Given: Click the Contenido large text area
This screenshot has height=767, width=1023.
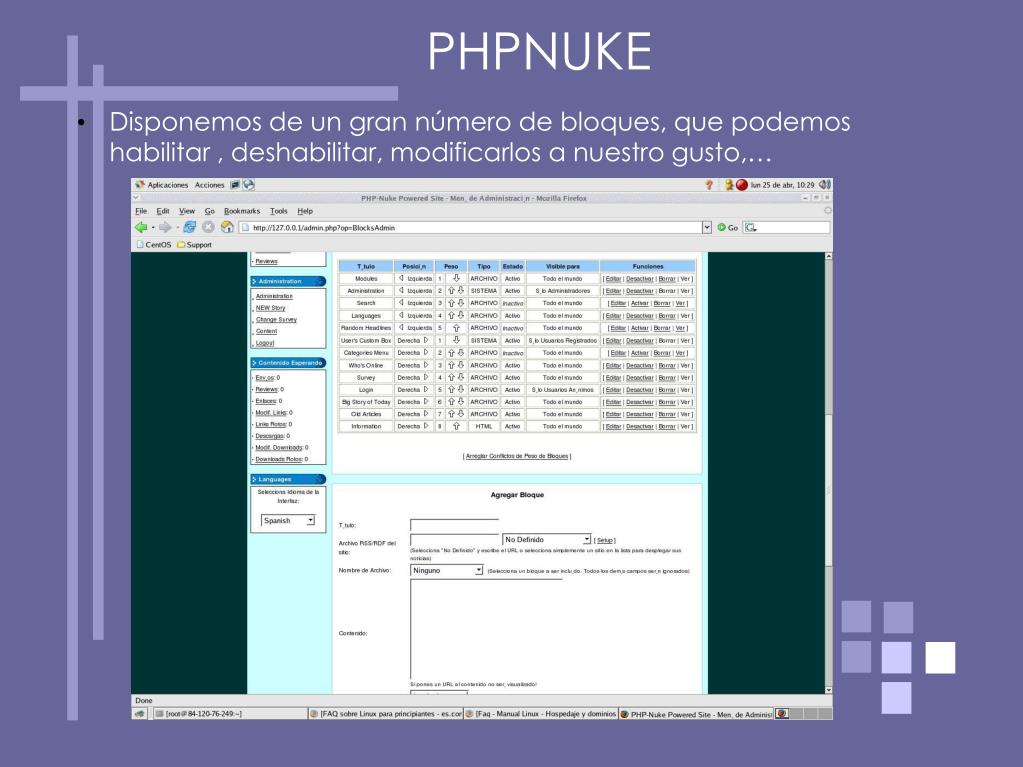Looking at the screenshot, I should click(486, 629).
